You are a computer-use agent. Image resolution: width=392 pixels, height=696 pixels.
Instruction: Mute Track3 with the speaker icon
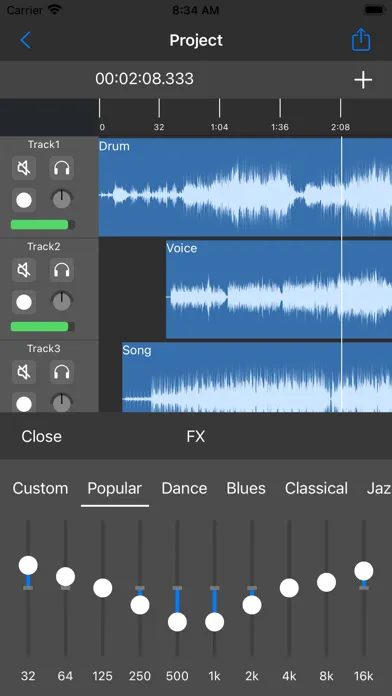[x=24, y=372]
